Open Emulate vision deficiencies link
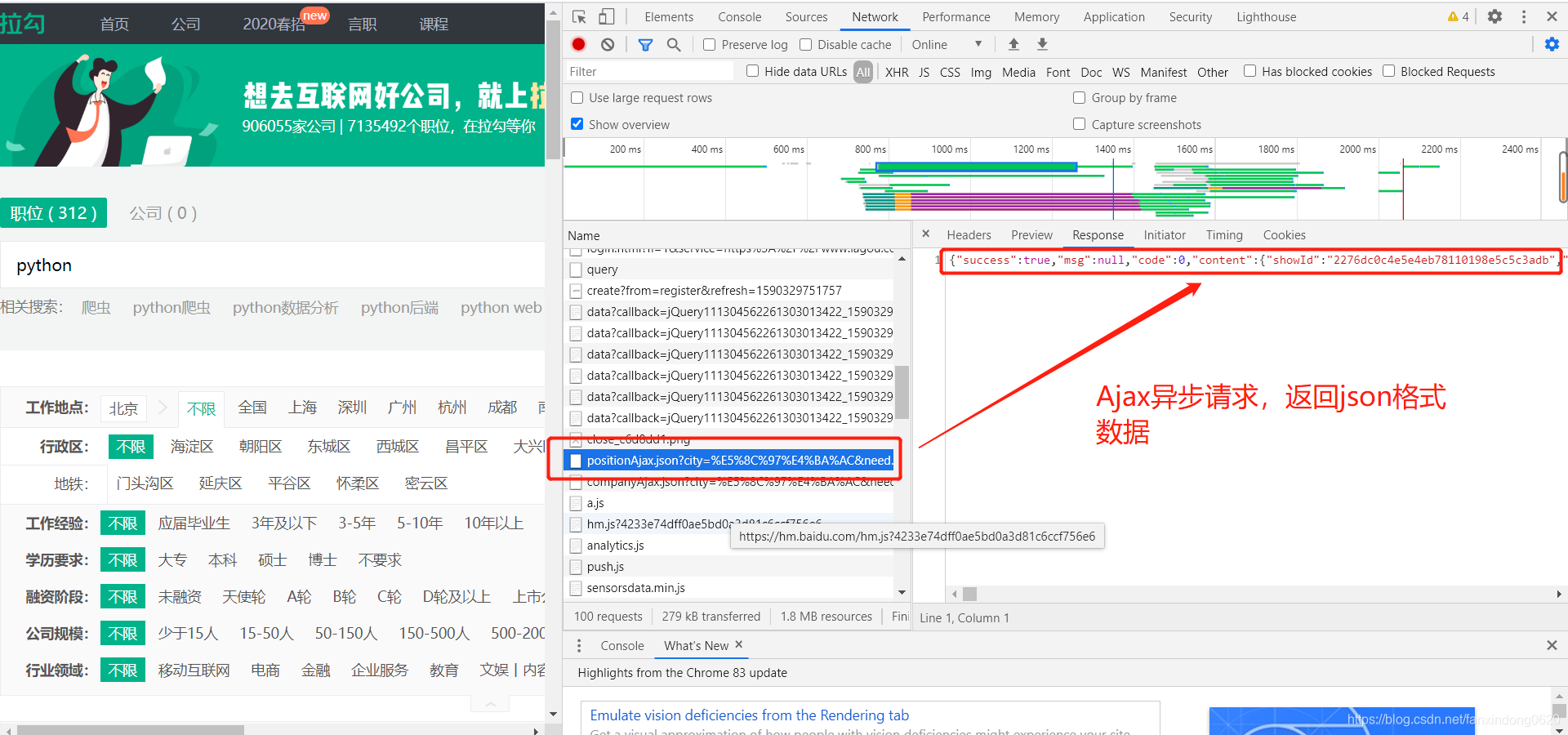Image resolution: width=1568 pixels, height=735 pixels. tap(749, 715)
